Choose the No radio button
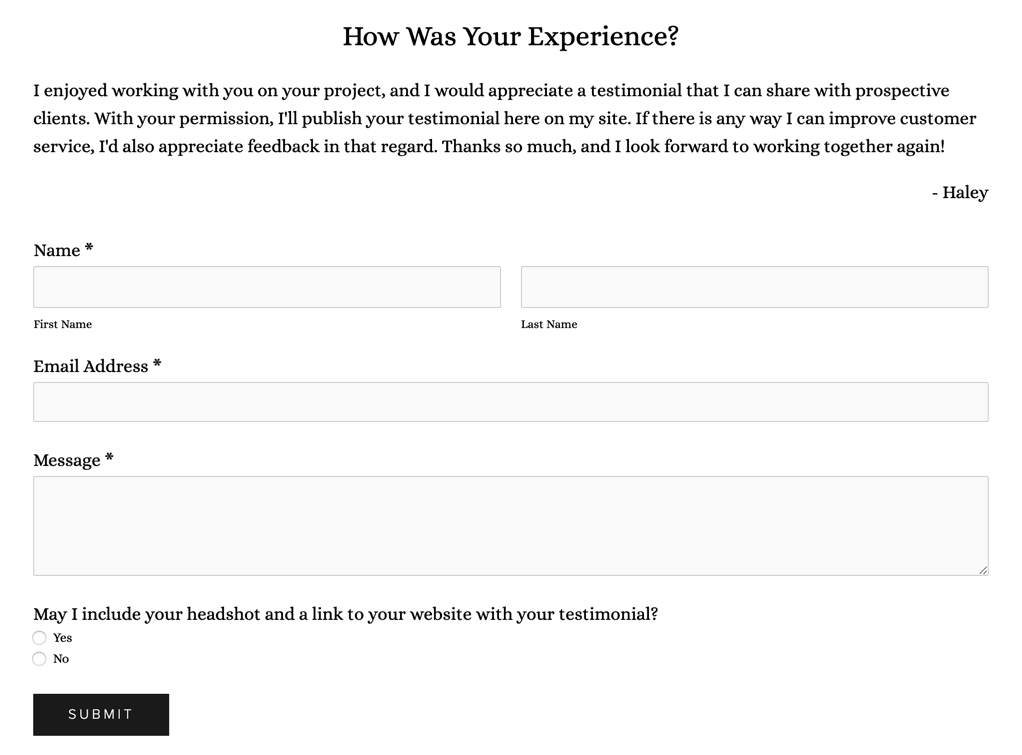This screenshot has height=755, width=1022. pyautogui.click(x=39, y=659)
